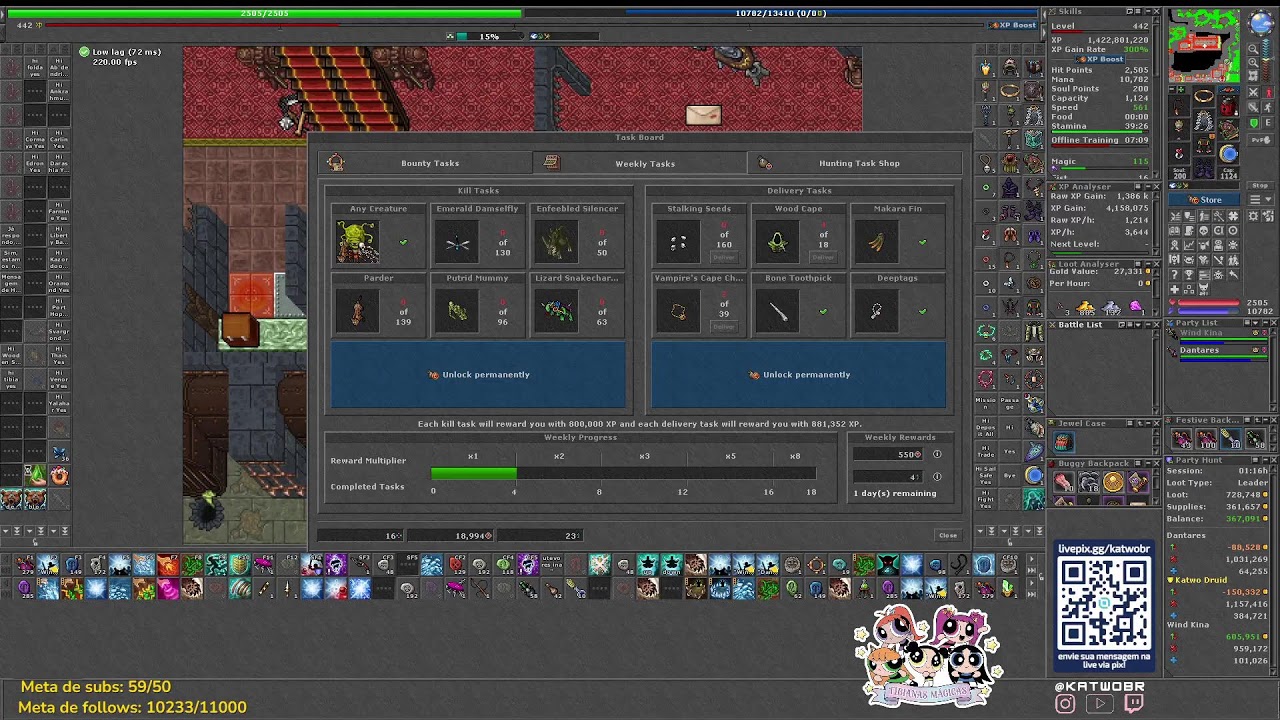
Task: Click the Bone Toothpick item icon
Action: [x=777, y=312]
